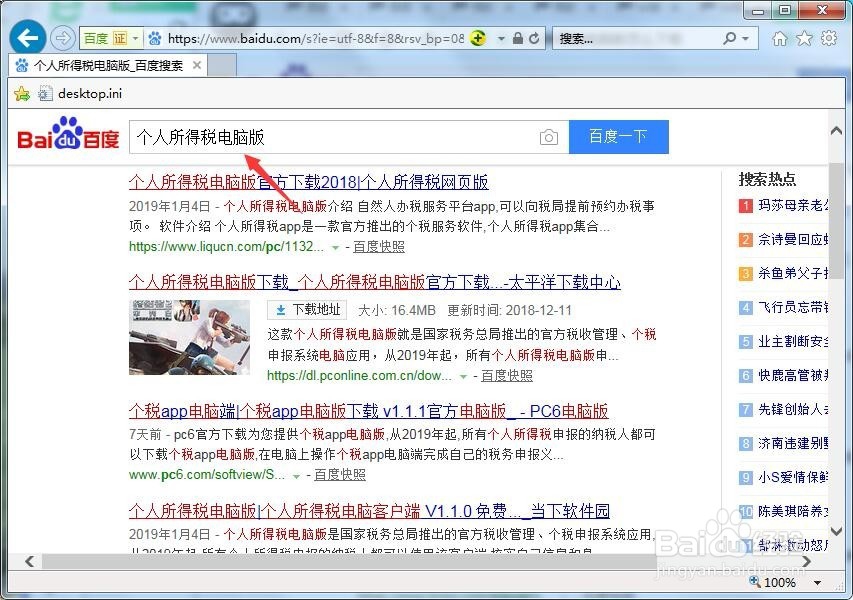Open hot search item 9 小S爱情保鲜
The width and height of the screenshot is (853, 600).
783,477
